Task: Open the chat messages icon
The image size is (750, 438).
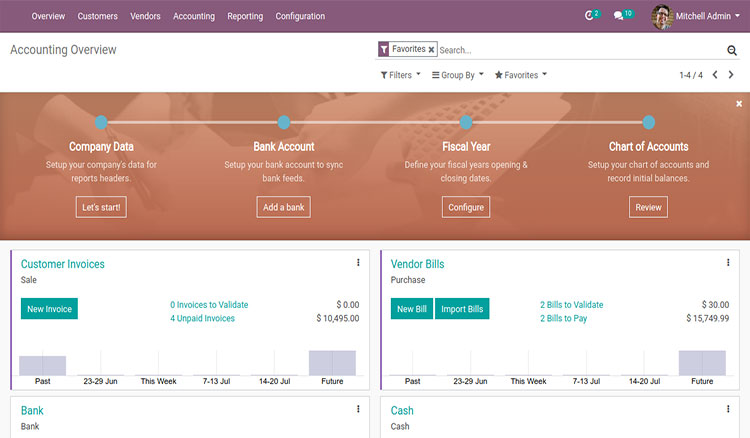Action: (621, 16)
